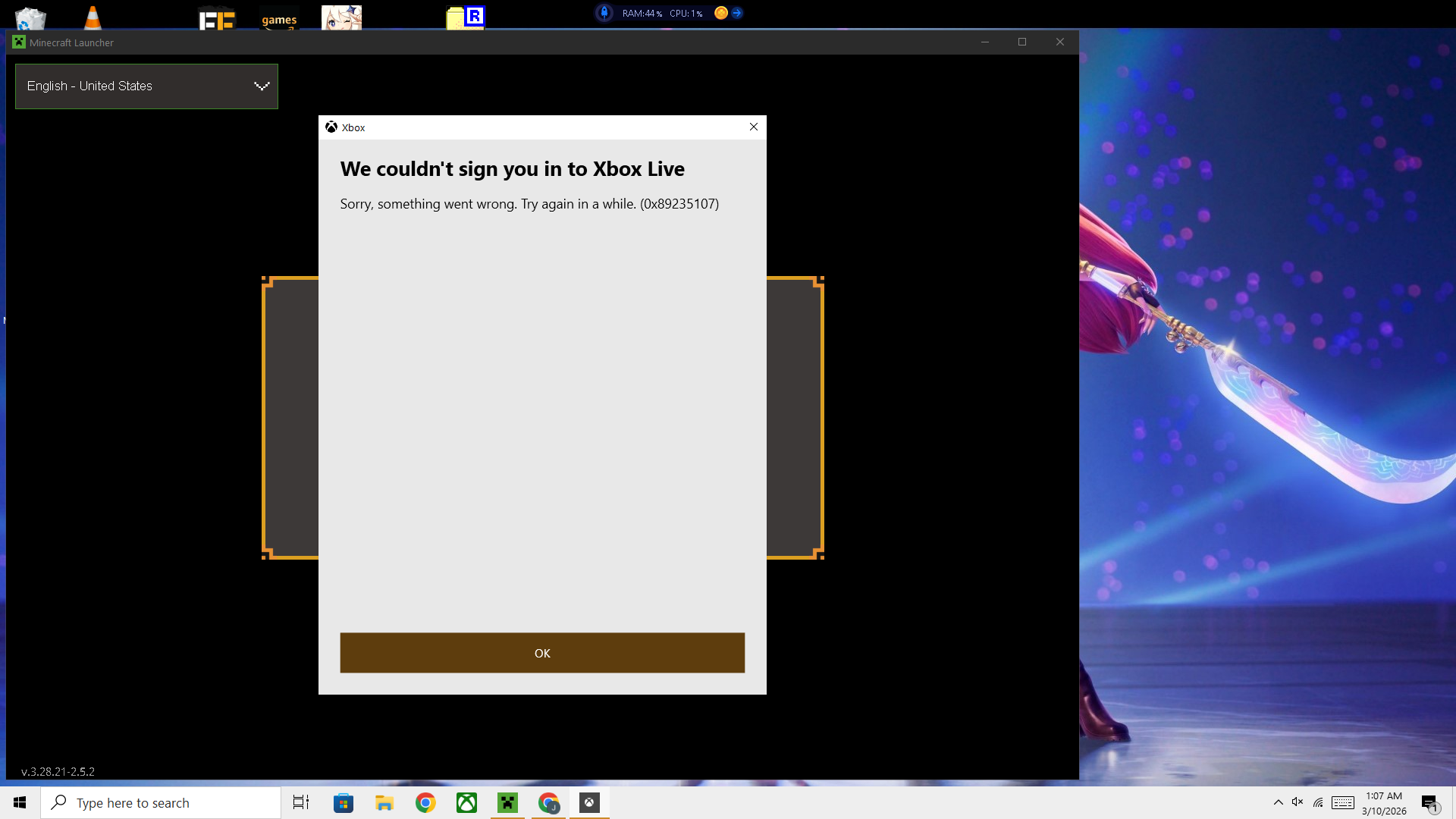Open the English - United States language dropdown
The height and width of the screenshot is (819, 1456).
pyautogui.click(x=136, y=86)
